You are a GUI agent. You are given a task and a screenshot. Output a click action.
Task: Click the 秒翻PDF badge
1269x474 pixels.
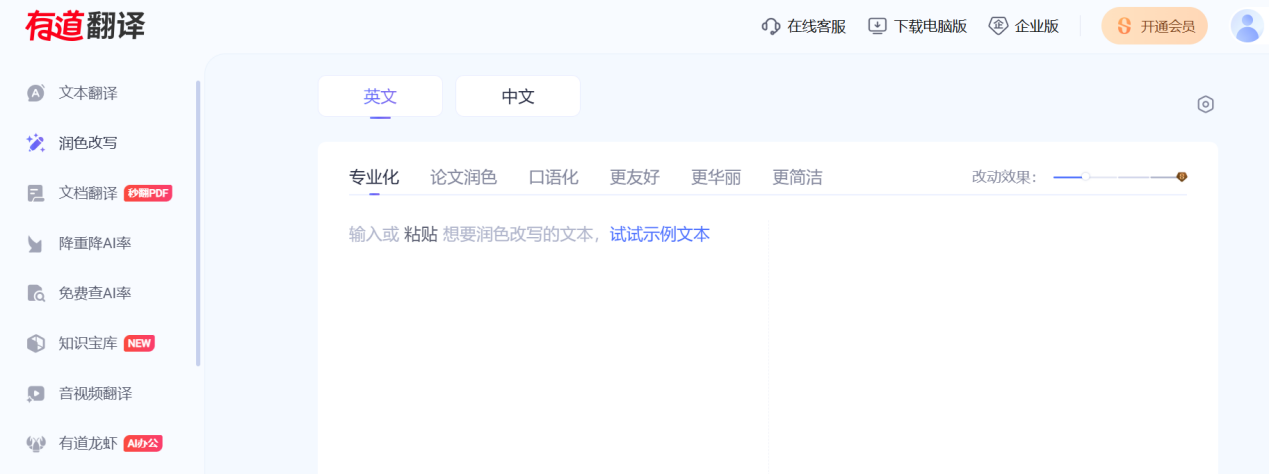click(148, 193)
